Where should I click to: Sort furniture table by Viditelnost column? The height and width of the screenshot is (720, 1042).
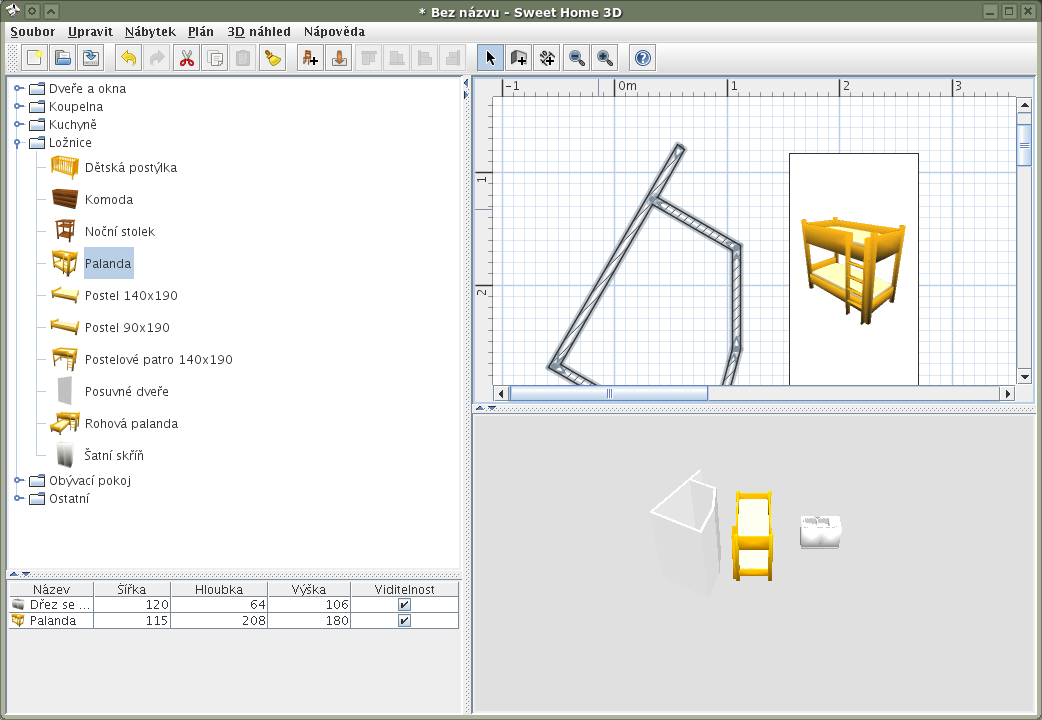pos(405,589)
